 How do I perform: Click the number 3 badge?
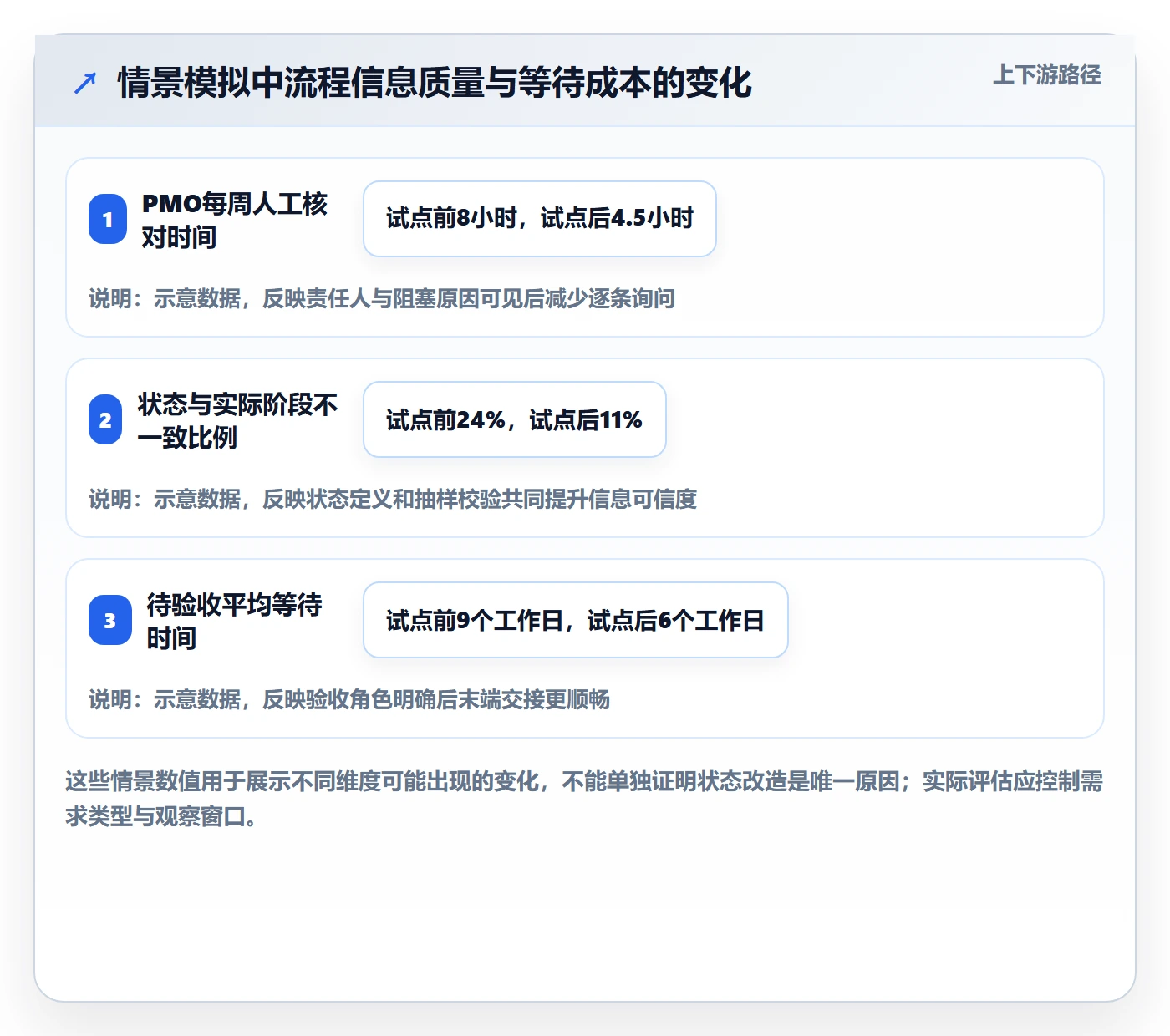pos(110,620)
